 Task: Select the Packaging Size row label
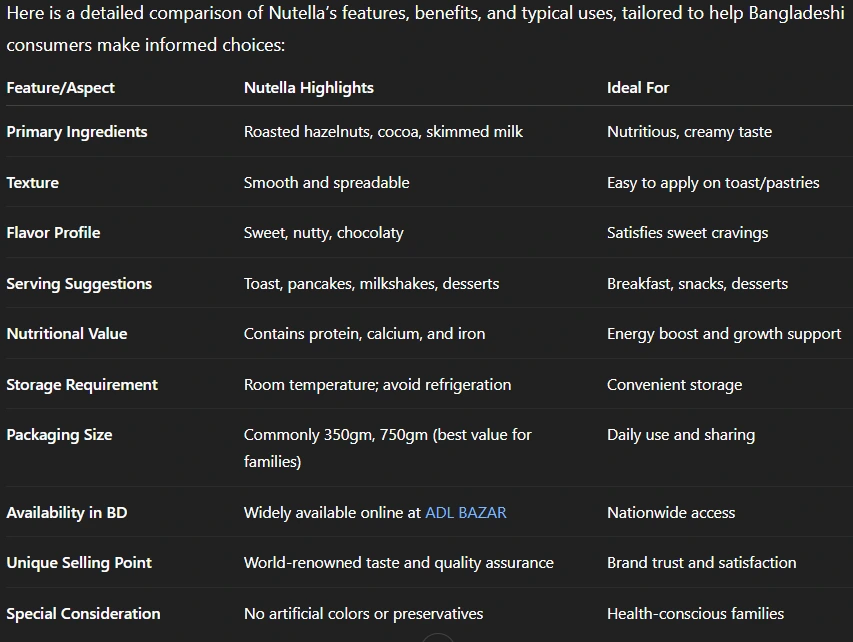59,434
